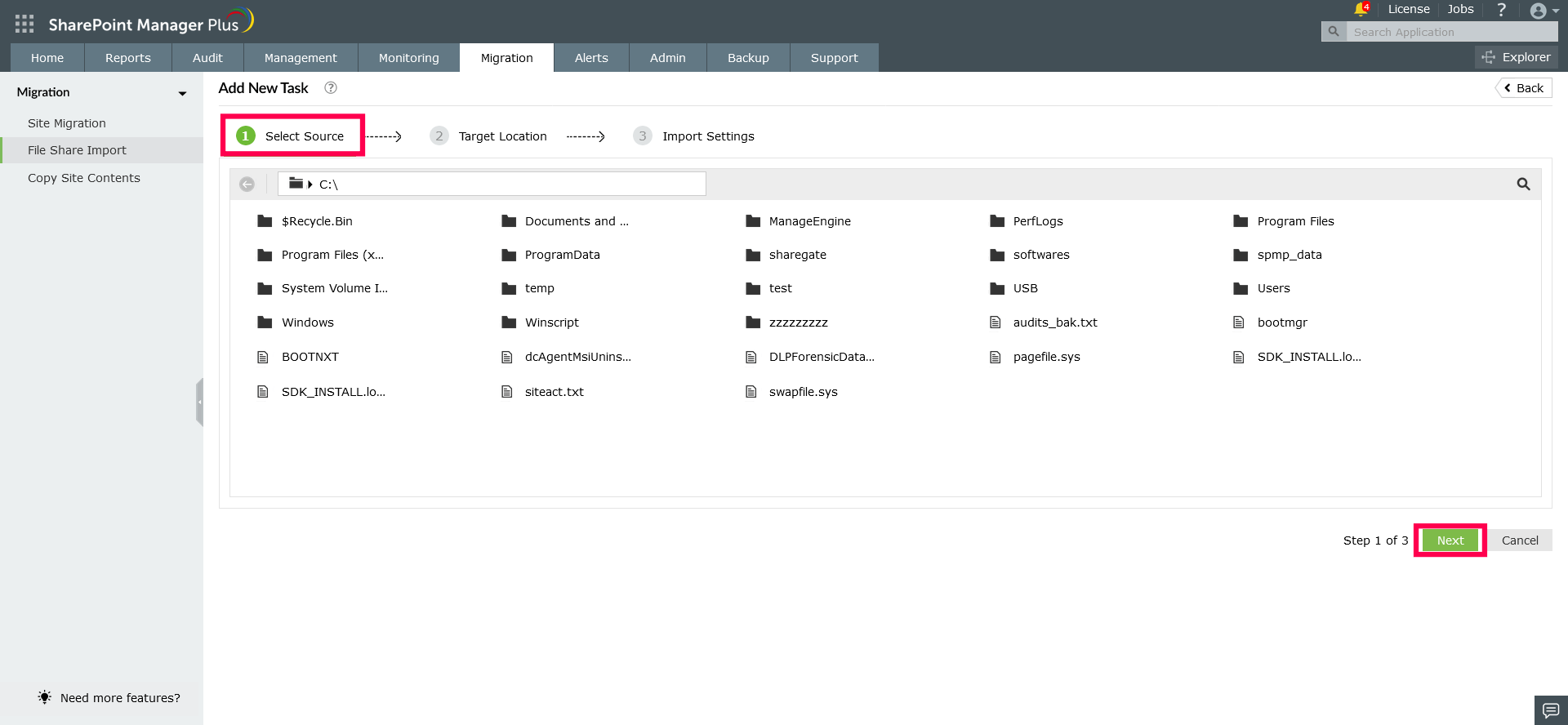Click the help question mark in header

(1501, 10)
